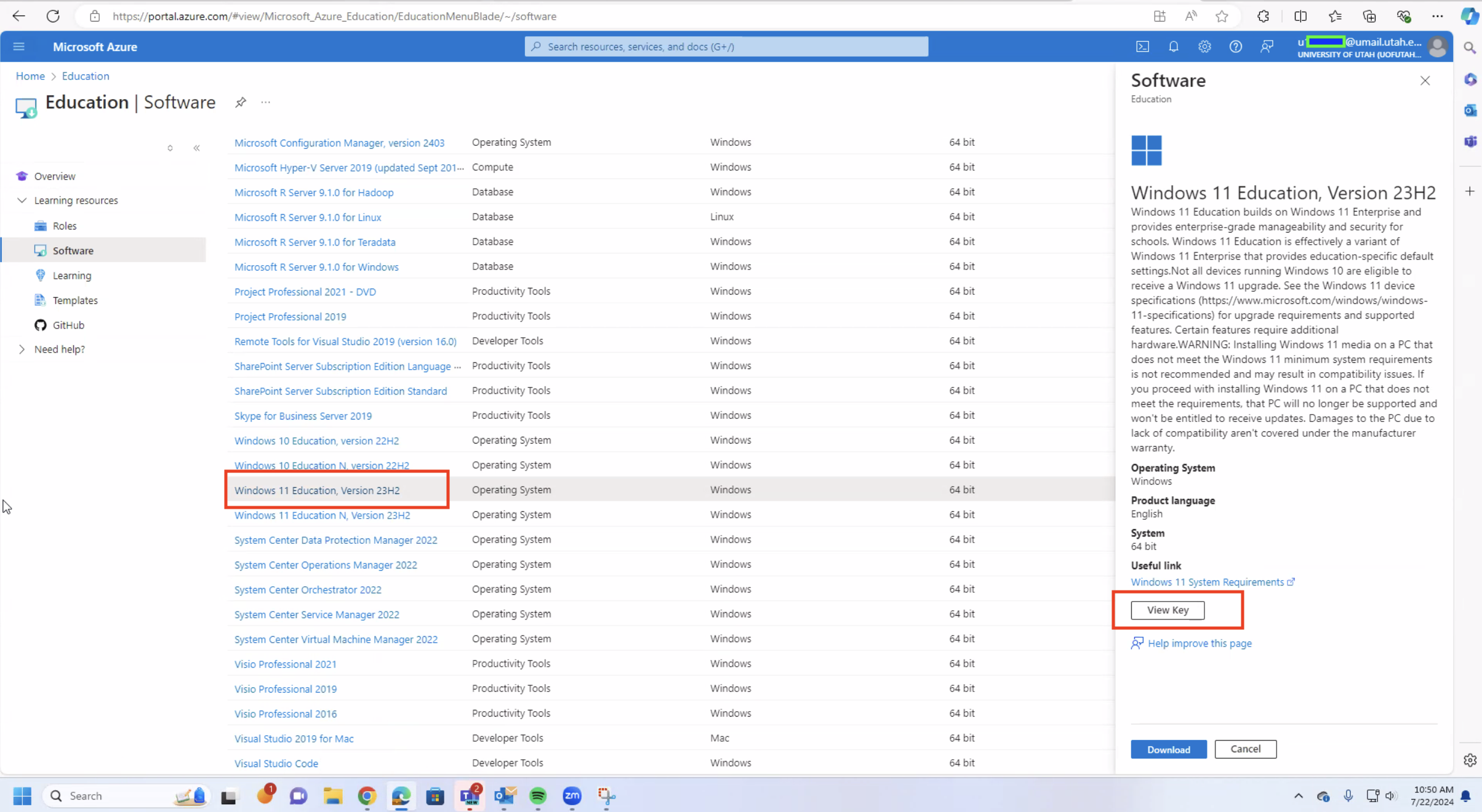This screenshot has height=812, width=1482.
Task: Open the Azure Cloud Shell terminal icon
Action: (x=1144, y=46)
